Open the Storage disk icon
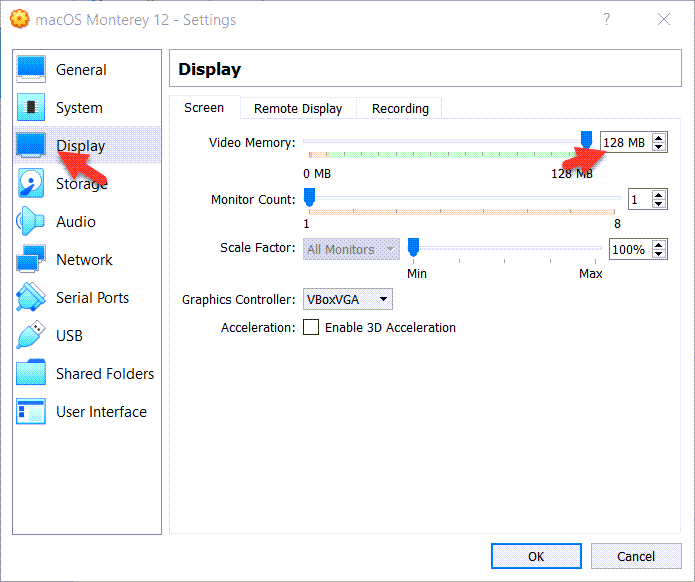Viewport: 695px width, 582px height. pos(31,184)
